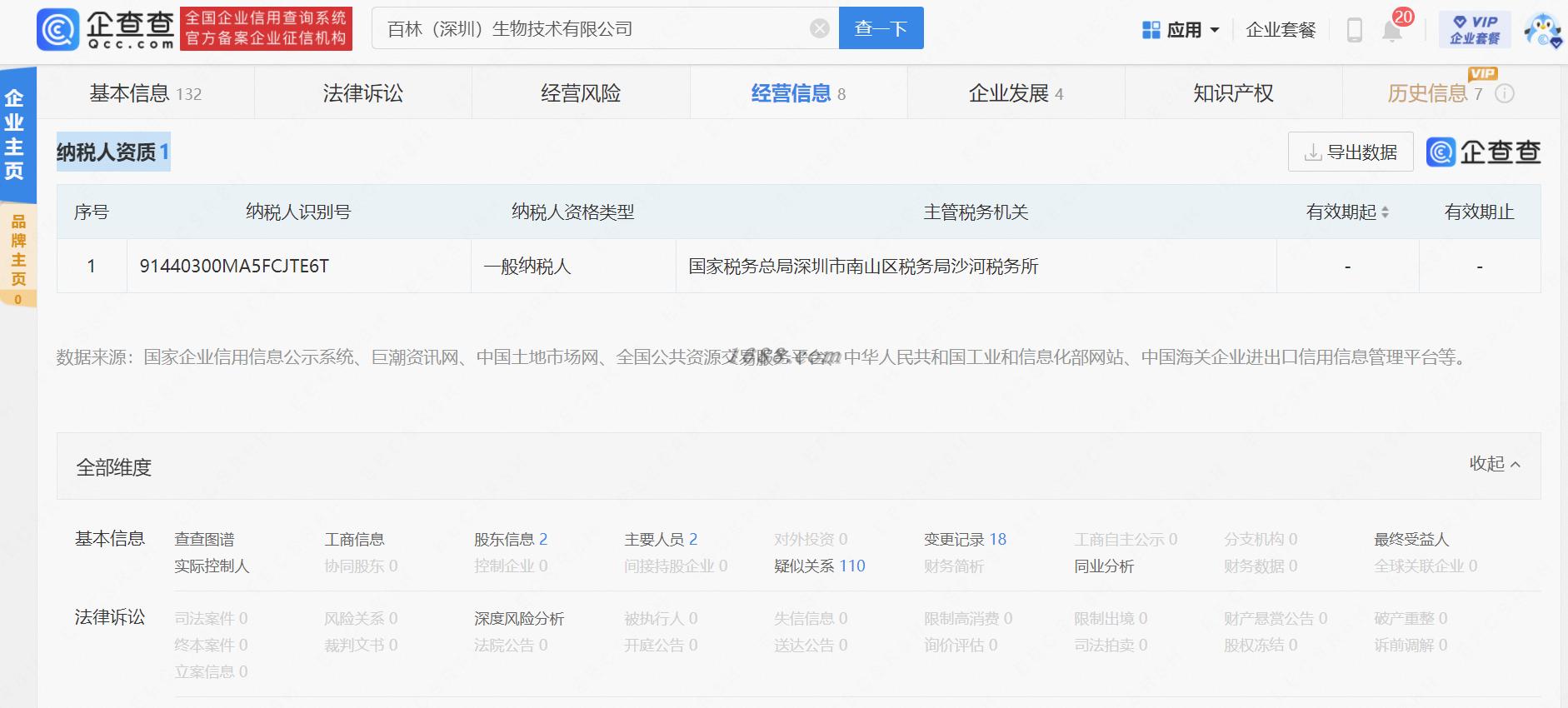Open 股东信息 2 link
1568x708 pixels.
[x=511, y=540]
